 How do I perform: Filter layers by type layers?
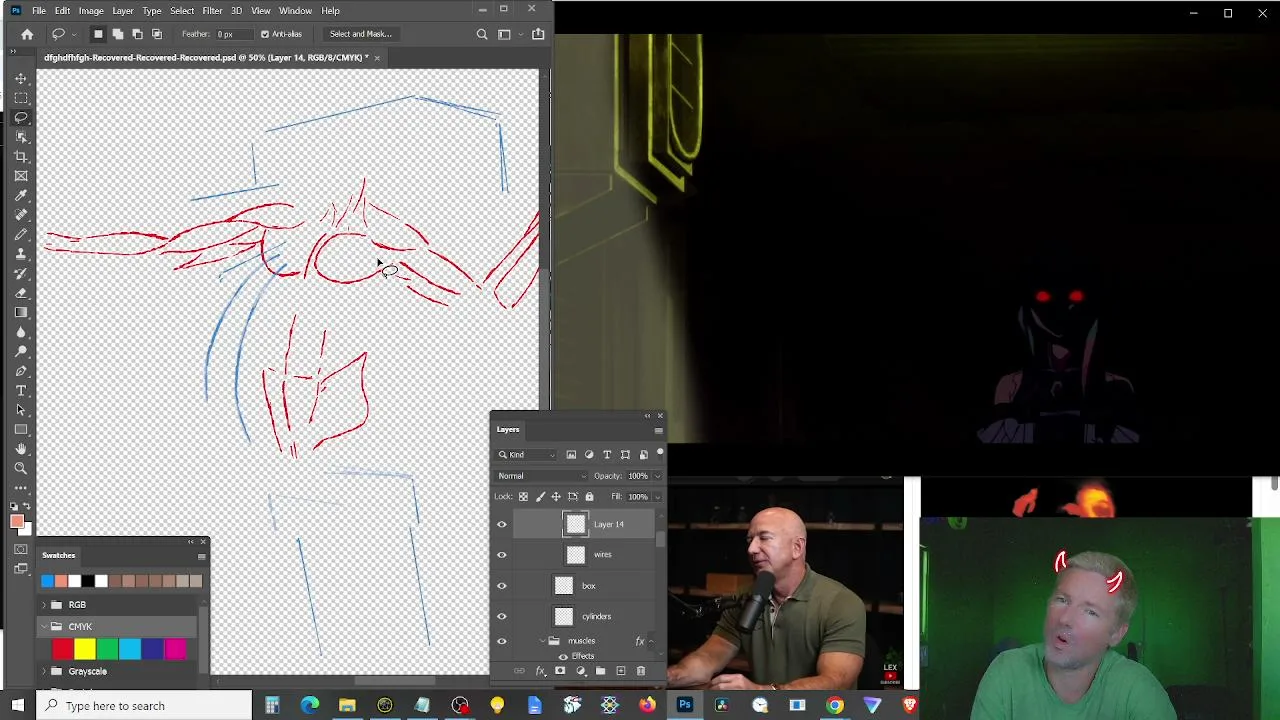coord(607,455)
